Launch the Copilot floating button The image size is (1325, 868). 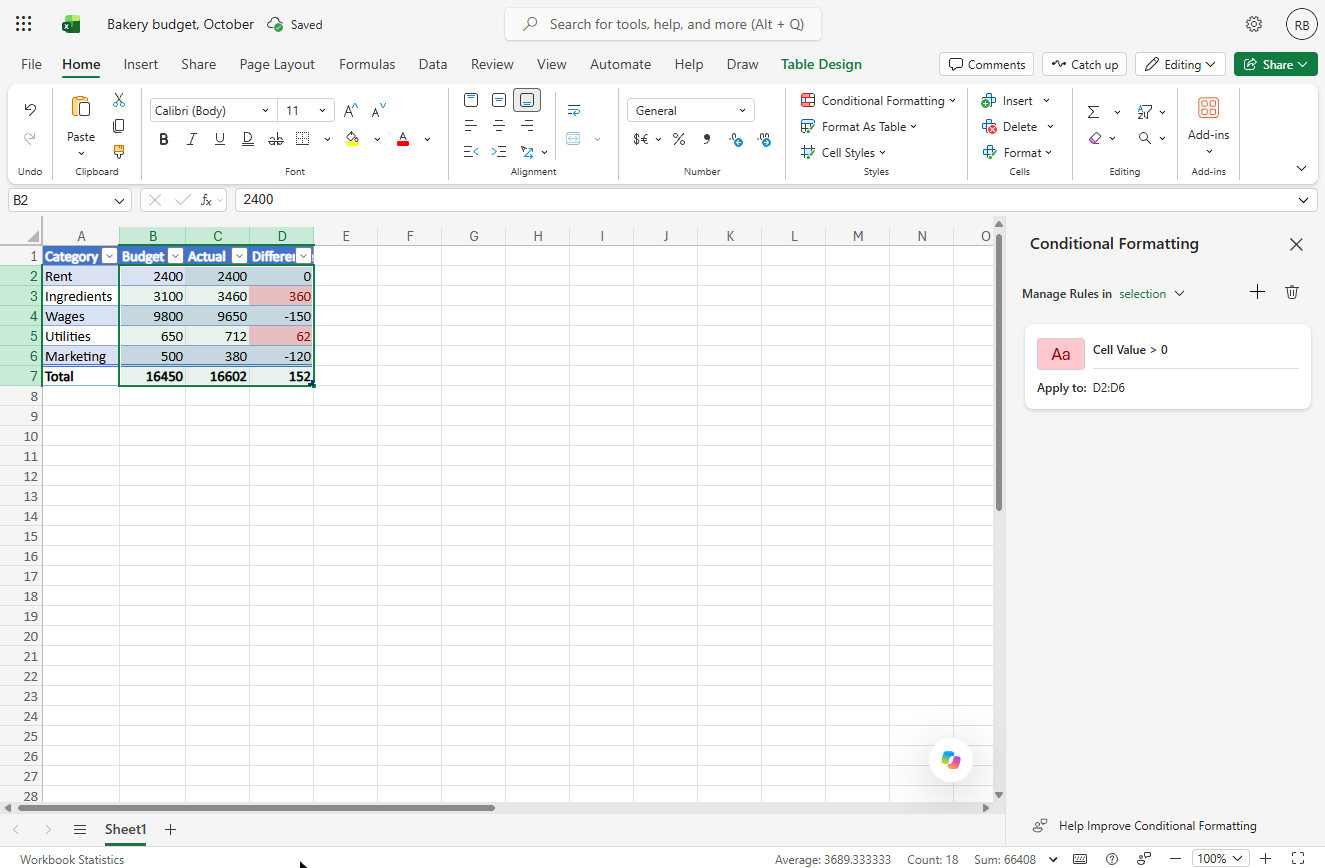[951, 760]
